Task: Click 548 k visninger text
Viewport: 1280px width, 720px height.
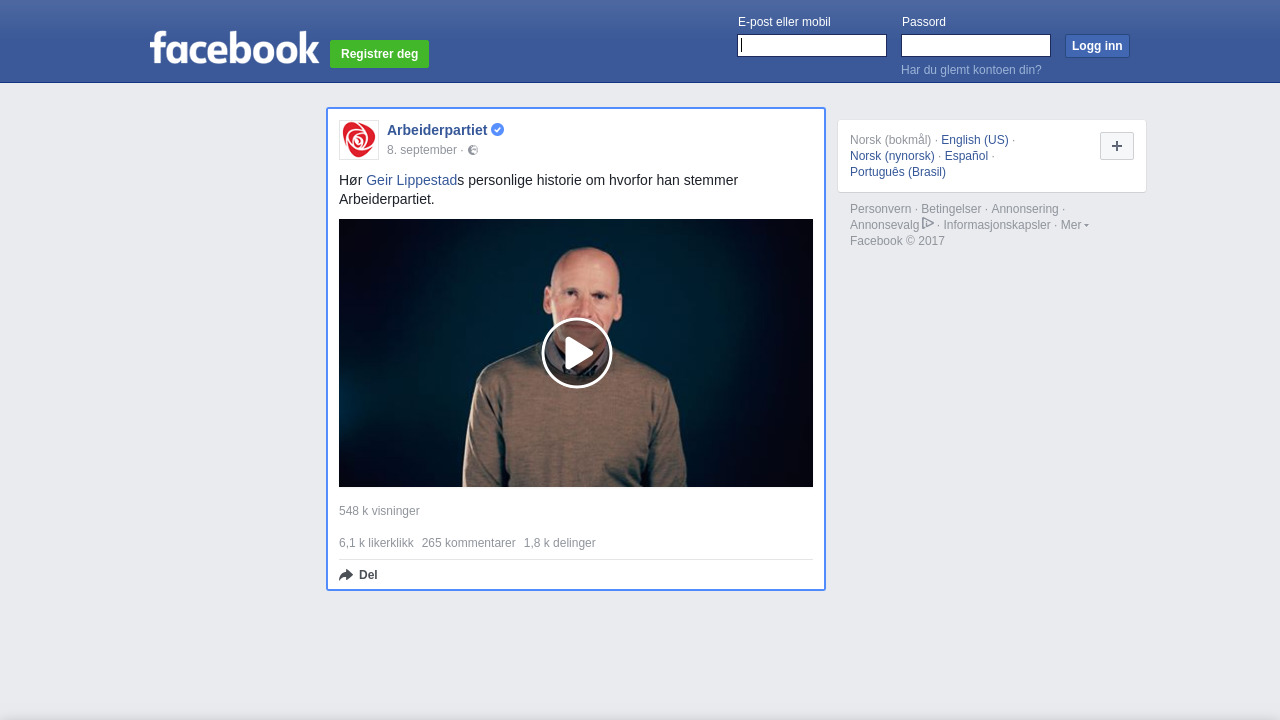Action: (x=379, y=511)
